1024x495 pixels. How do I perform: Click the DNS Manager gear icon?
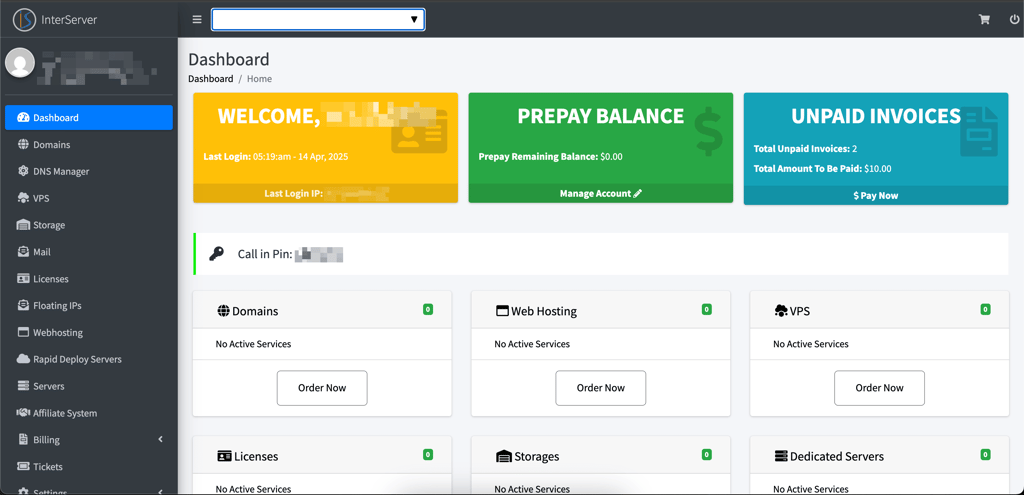(x=23, y=171)
